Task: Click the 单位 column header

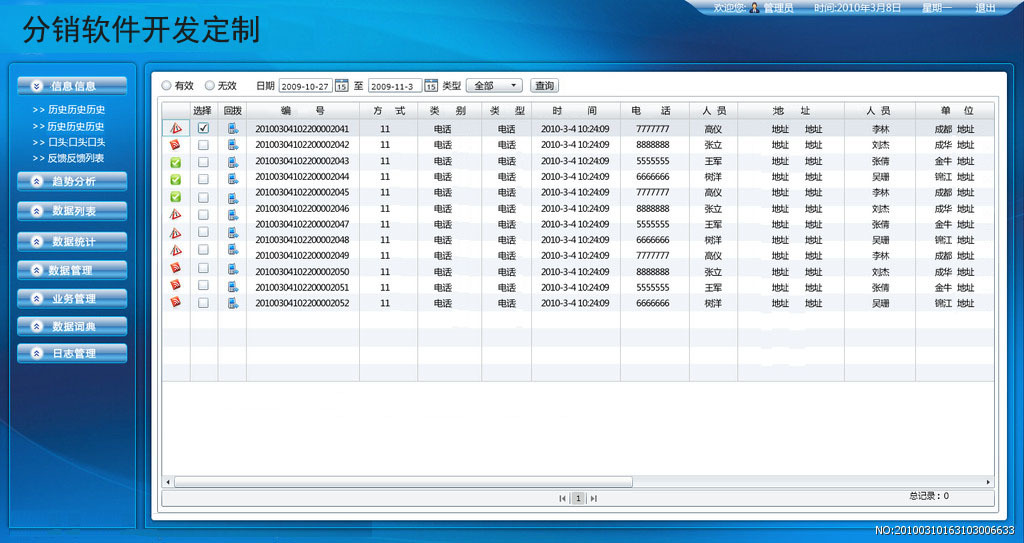Action: click(954, 111)
